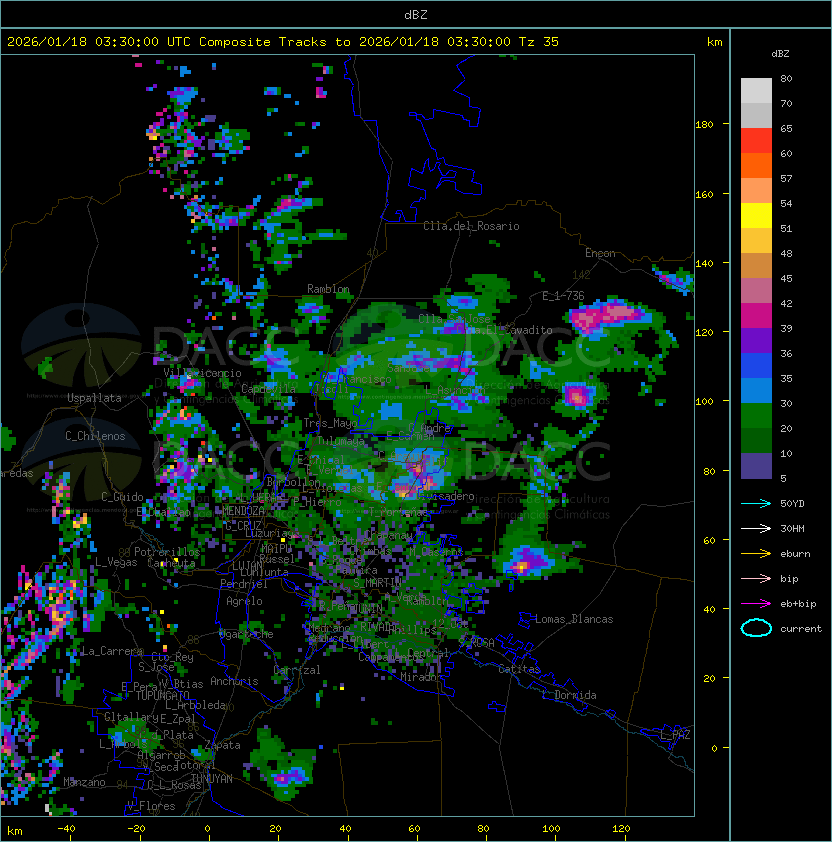This screenshot has width=832, height=842.
Task: Click the 'C_Chilenos' label on the map
Action: pyautogui.click(x=95, y=436)
